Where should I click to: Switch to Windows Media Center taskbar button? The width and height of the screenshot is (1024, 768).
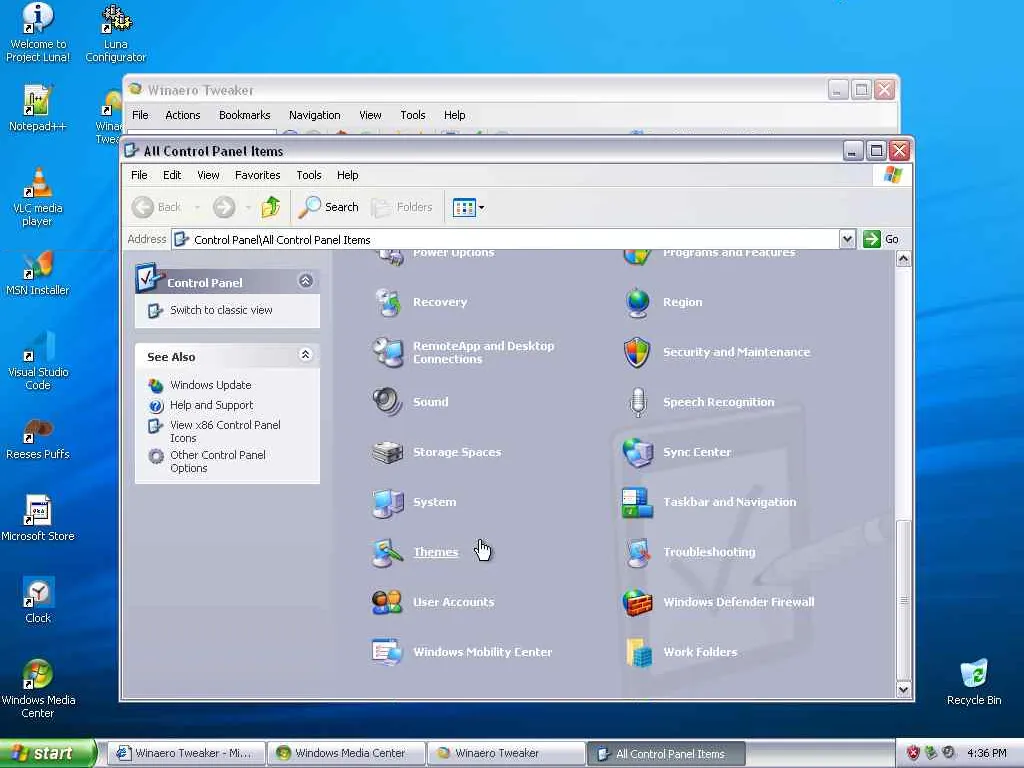347,754
